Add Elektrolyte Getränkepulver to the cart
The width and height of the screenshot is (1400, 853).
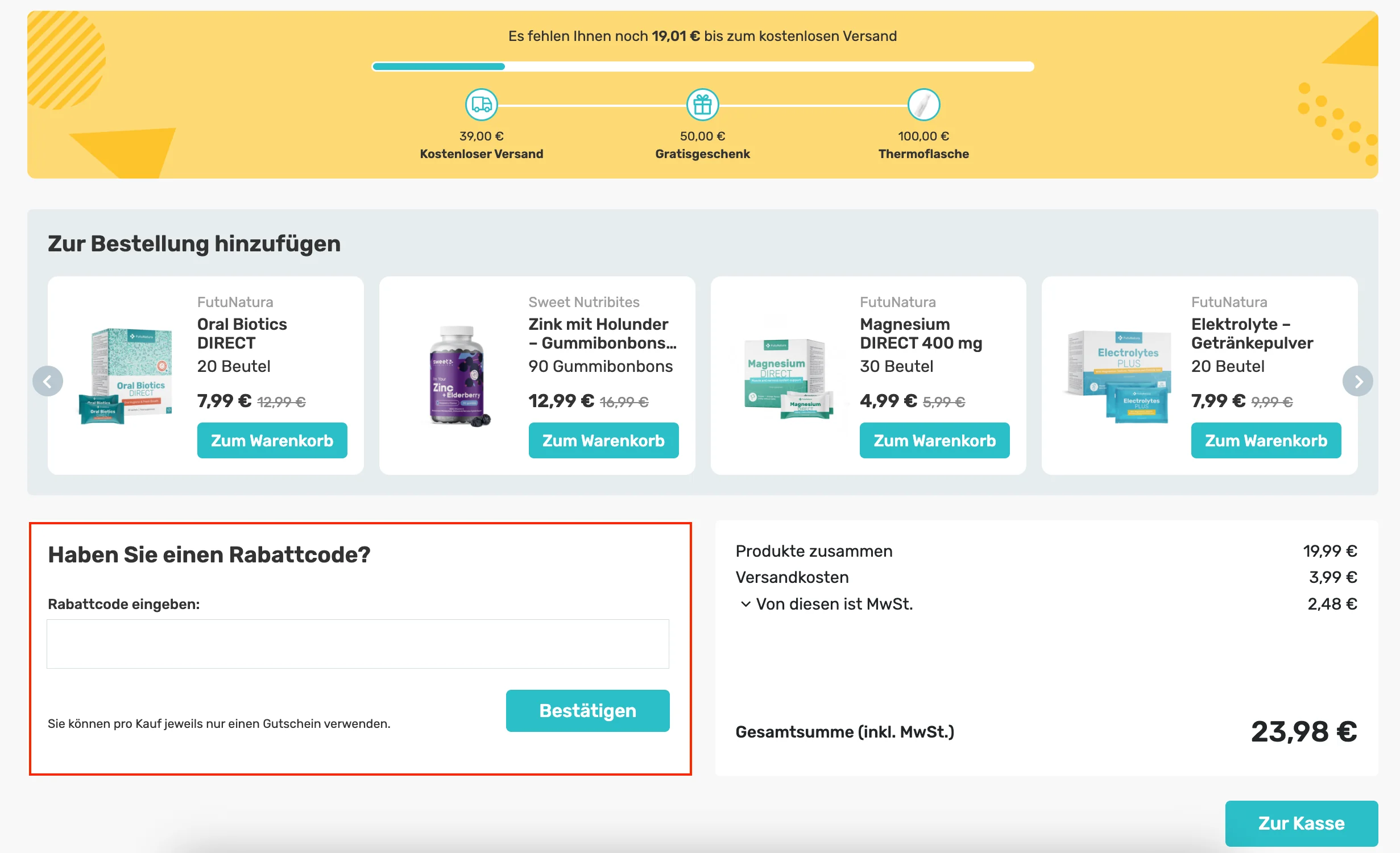click(x=1266, y=440)
